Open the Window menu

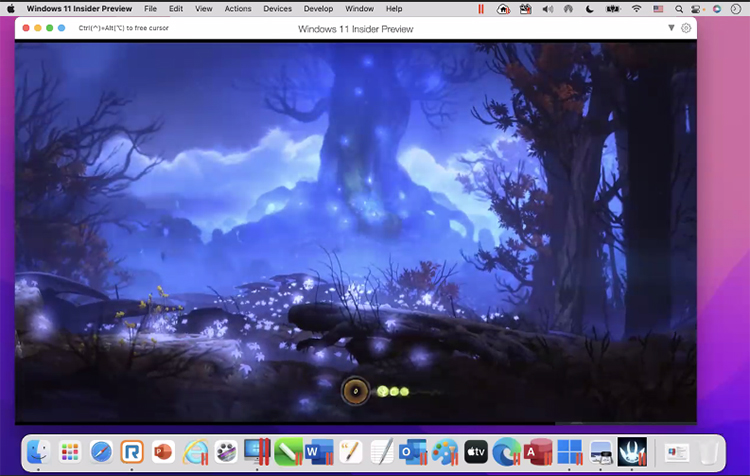[x=360, y=9]
